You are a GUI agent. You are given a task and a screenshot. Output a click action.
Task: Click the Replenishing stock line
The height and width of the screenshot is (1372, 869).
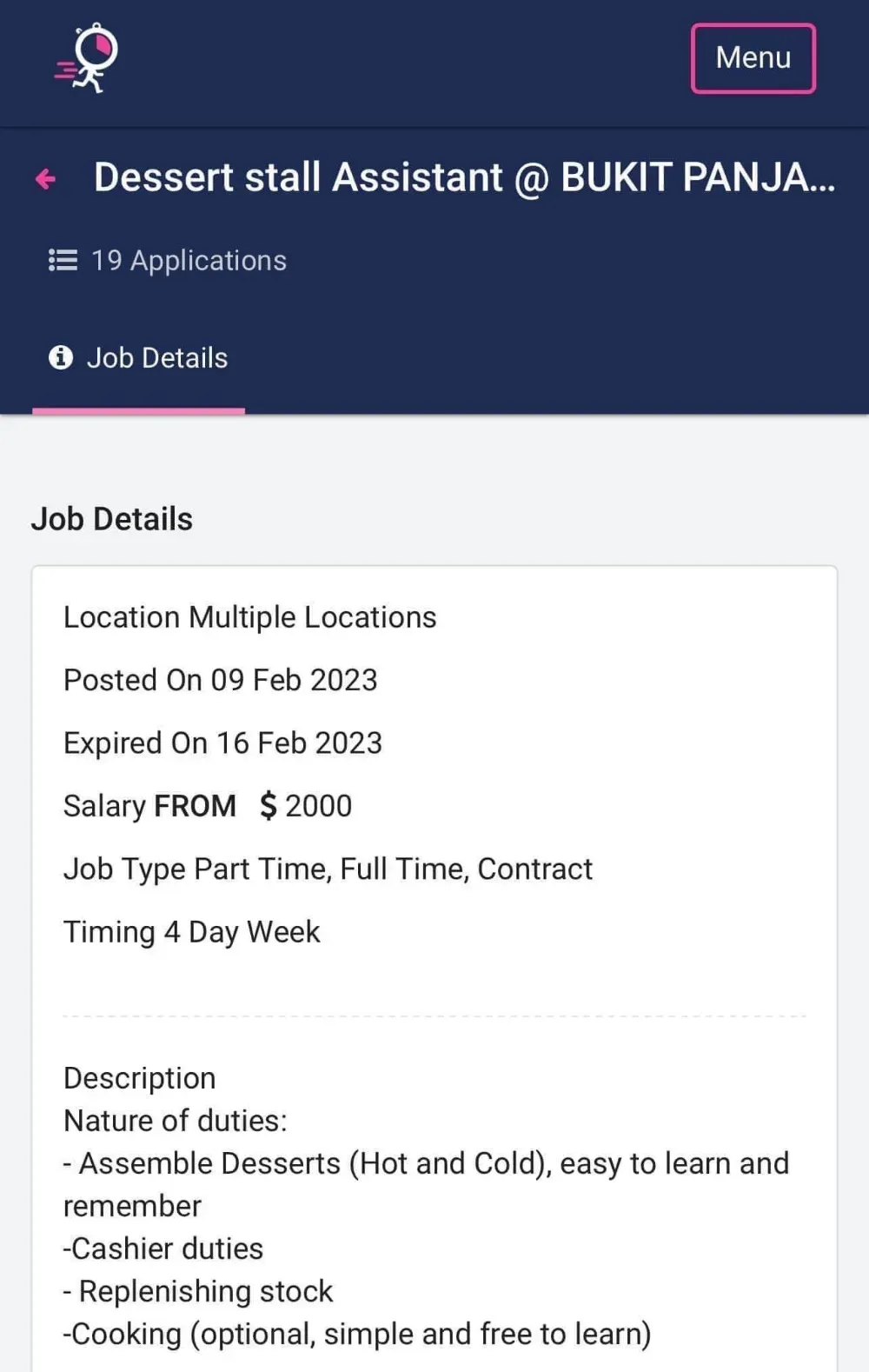click(x=198, y=1292)
